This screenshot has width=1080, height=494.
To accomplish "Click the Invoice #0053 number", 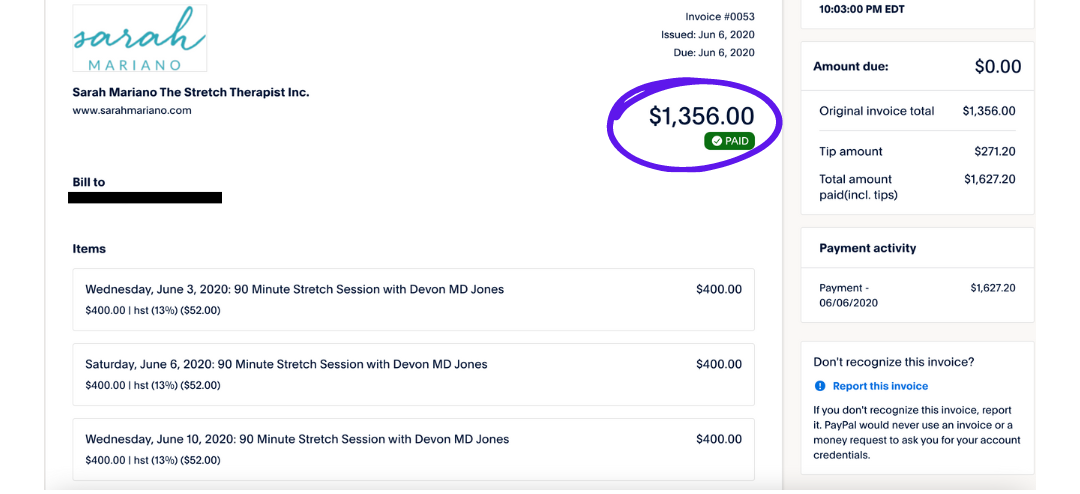I will 719,17.
